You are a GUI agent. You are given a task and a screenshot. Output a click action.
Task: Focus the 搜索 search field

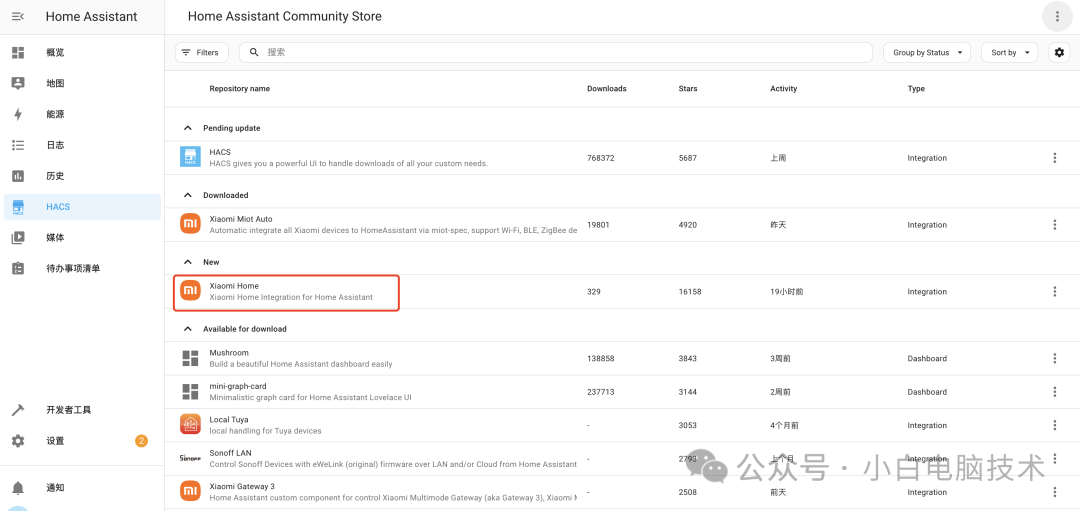coord(555,52)
